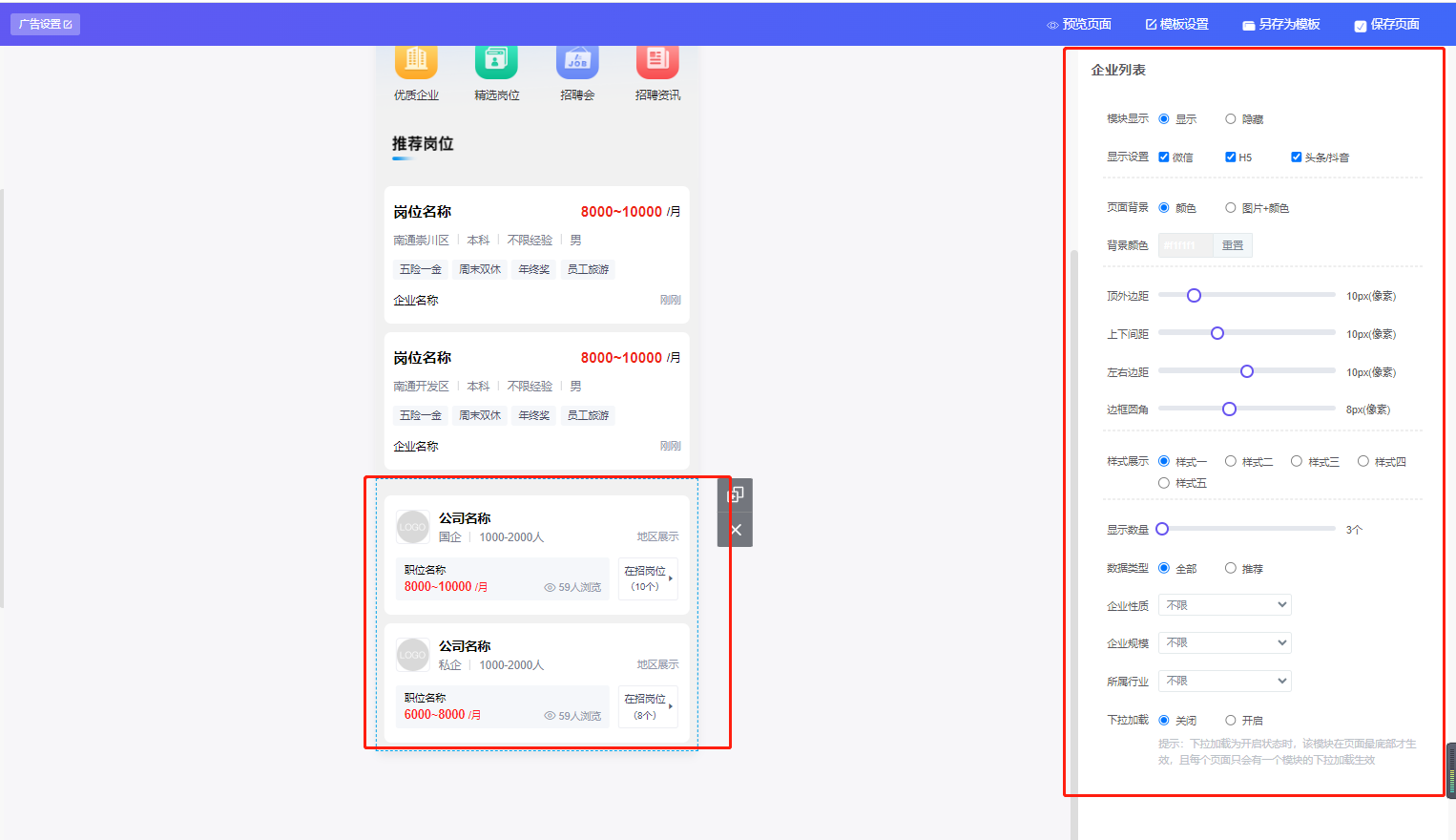Open the 招聘资讯 red news icon
The image size is (1456, 840).
pyautogui.click(x=657, y=60)
